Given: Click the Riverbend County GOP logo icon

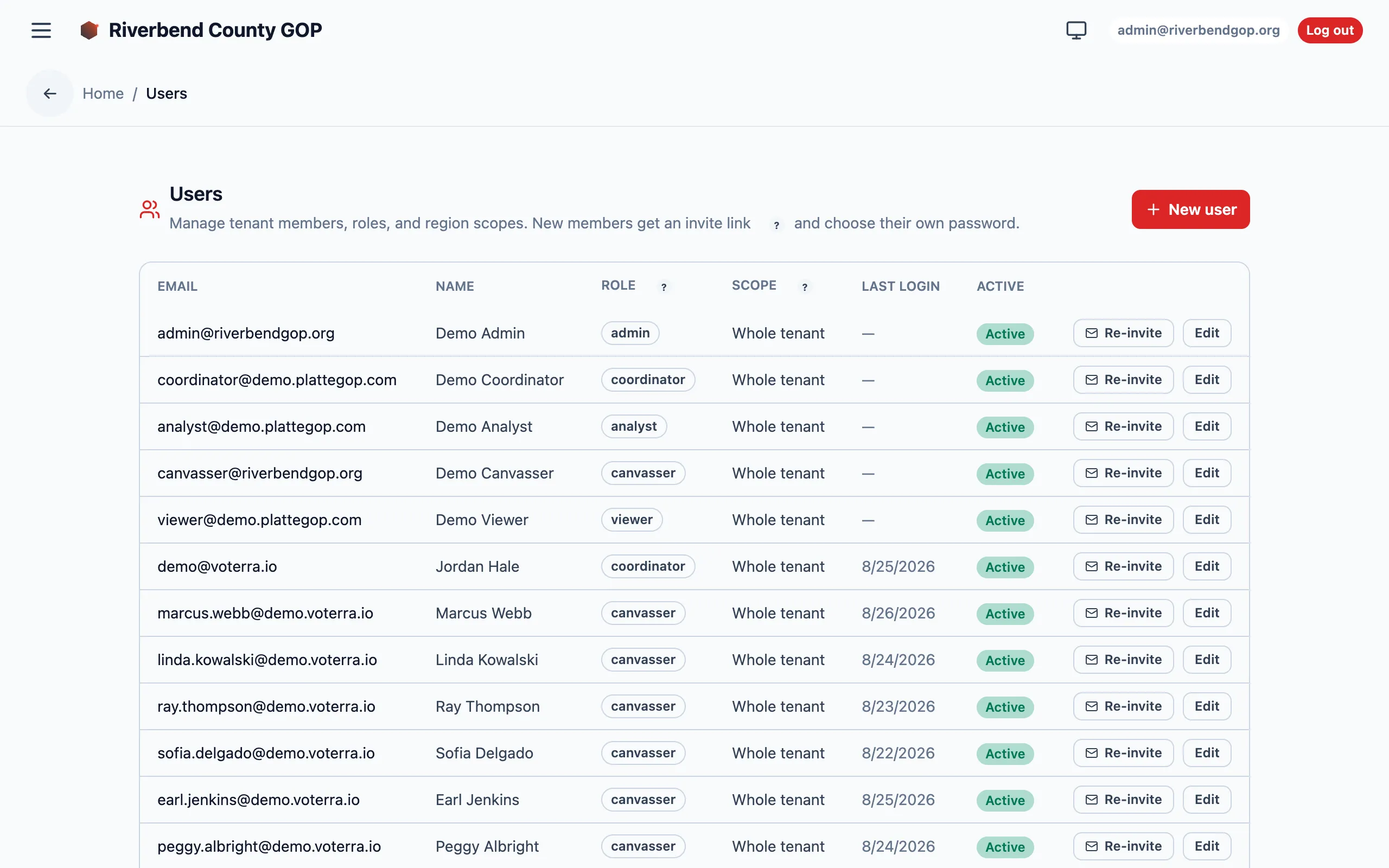Looking at the screenshot, I should point(89,30).
